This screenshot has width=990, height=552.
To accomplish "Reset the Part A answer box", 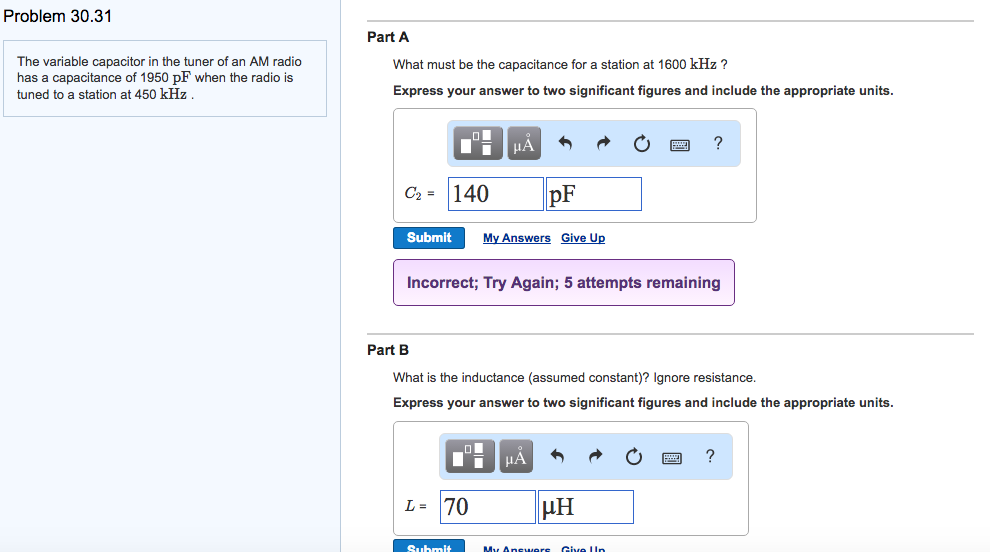I will coord(641,144).
